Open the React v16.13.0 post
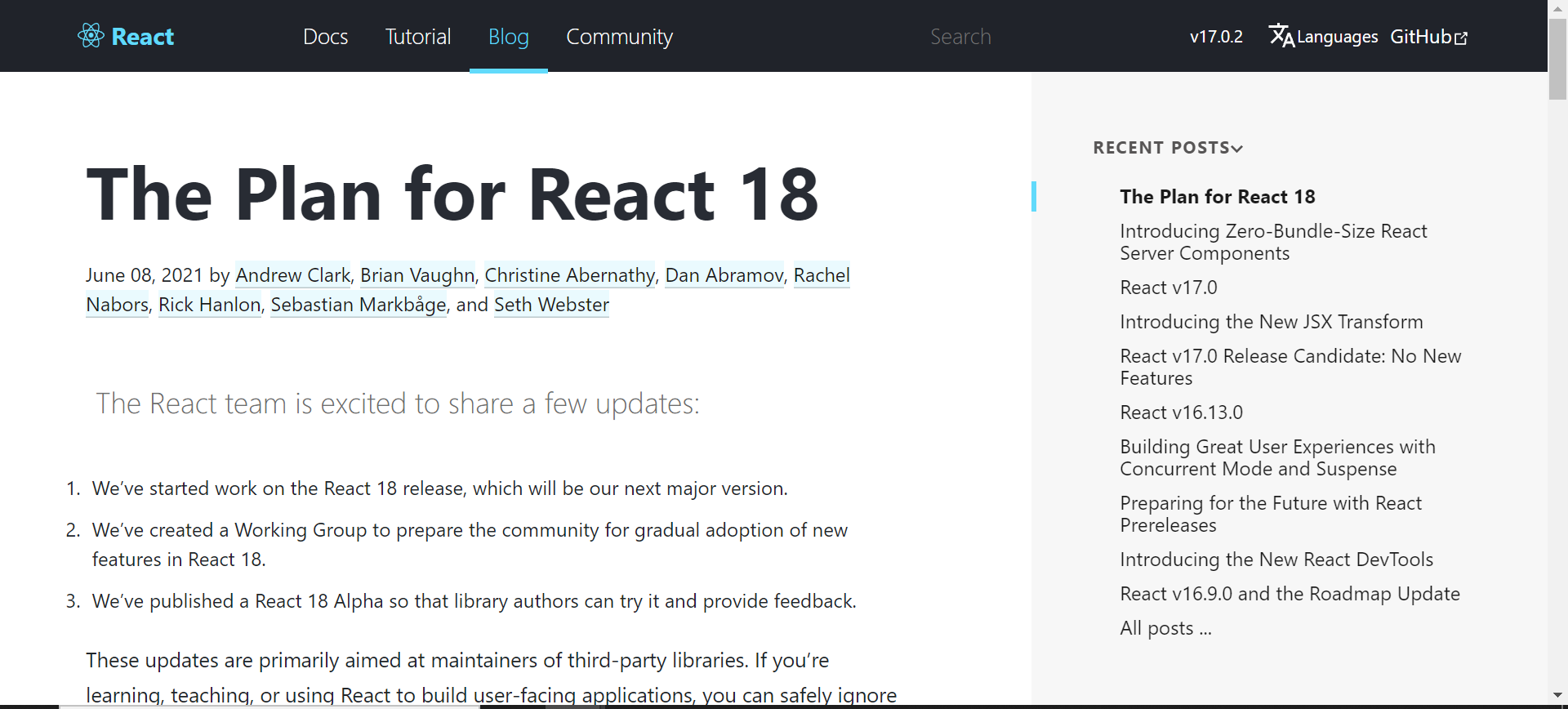The image size is (1568, 709). (x=1181, y=412)
